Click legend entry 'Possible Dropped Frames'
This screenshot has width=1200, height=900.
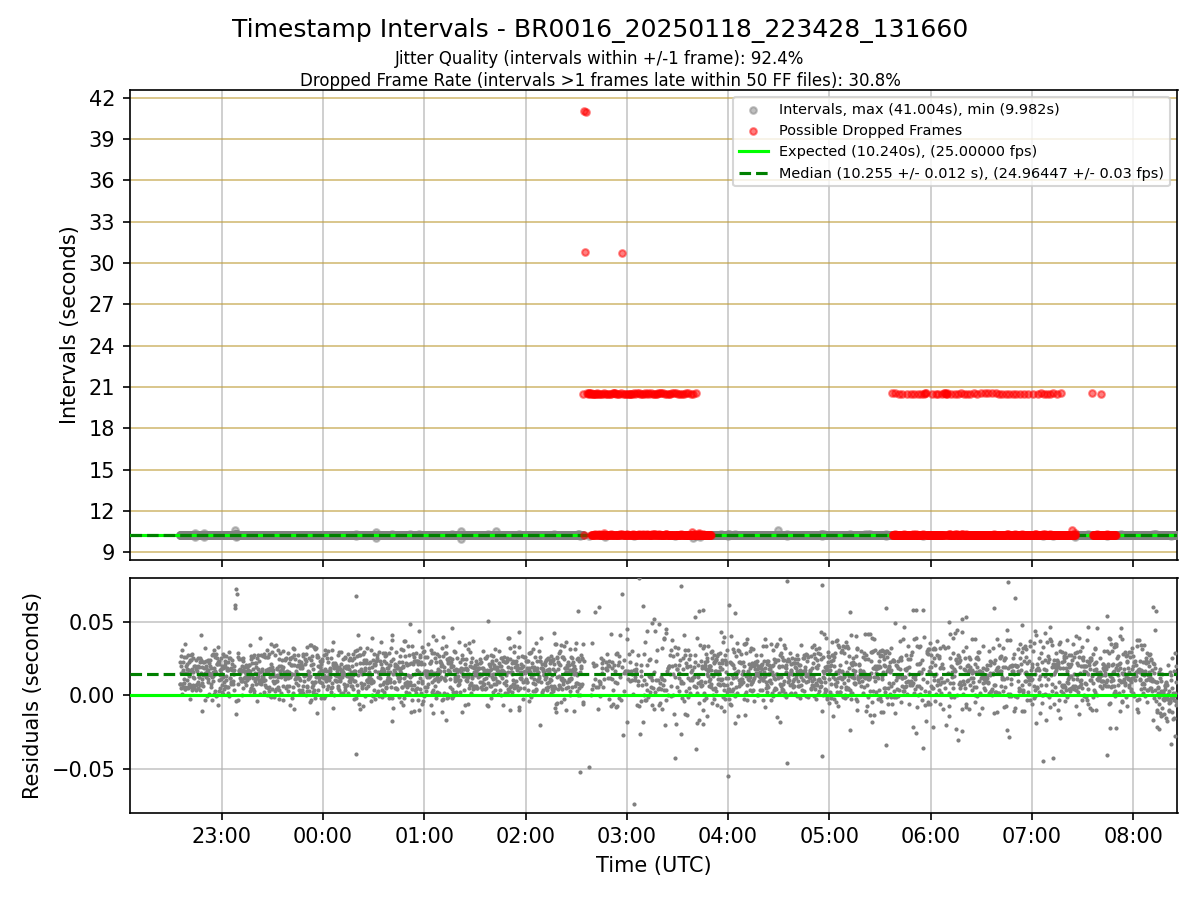[x=870, y=130]
